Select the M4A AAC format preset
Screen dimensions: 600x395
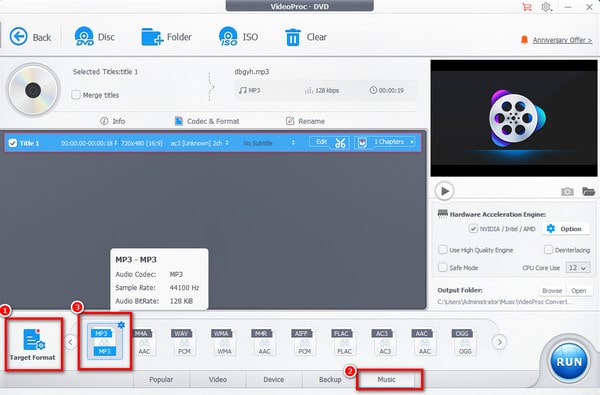[x=144, y=342]
